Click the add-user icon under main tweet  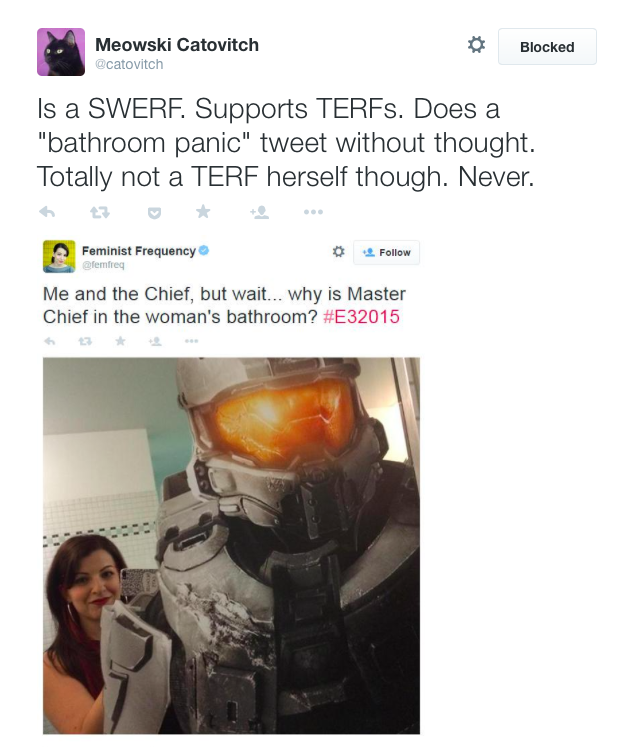click(260, 212)
